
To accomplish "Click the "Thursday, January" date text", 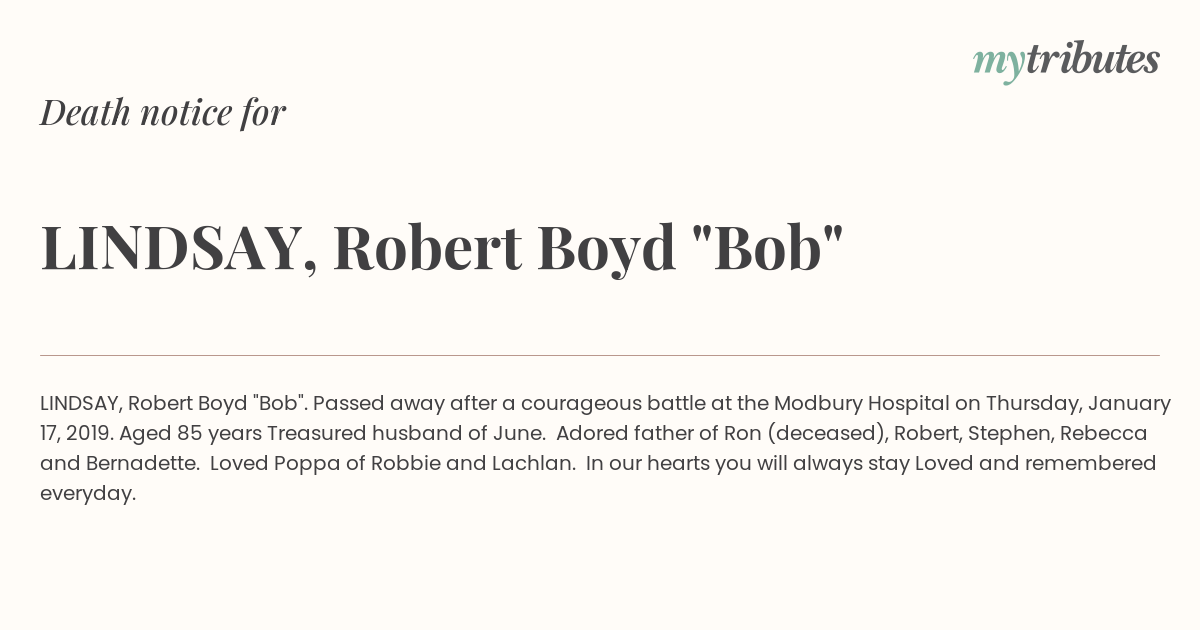I will click(1078, 405).
